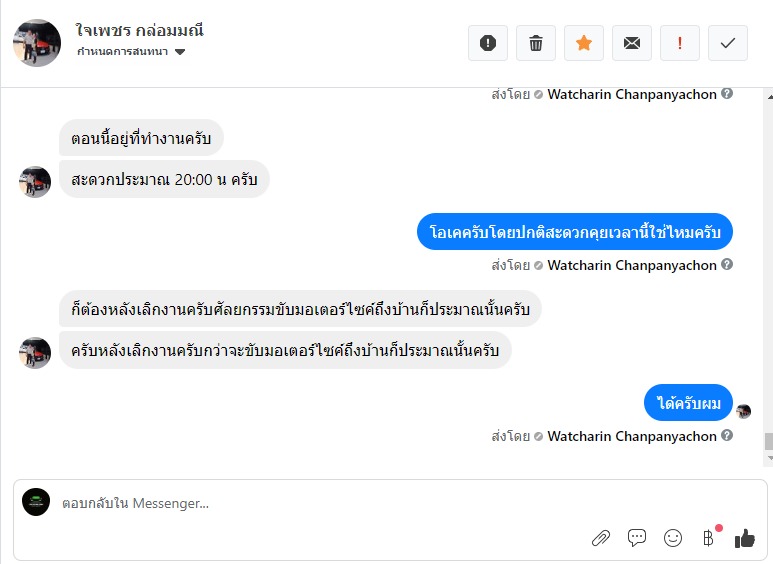Attach a file with paperclip icon
This screenshot has width=773, height=564.
pos(601,538)
